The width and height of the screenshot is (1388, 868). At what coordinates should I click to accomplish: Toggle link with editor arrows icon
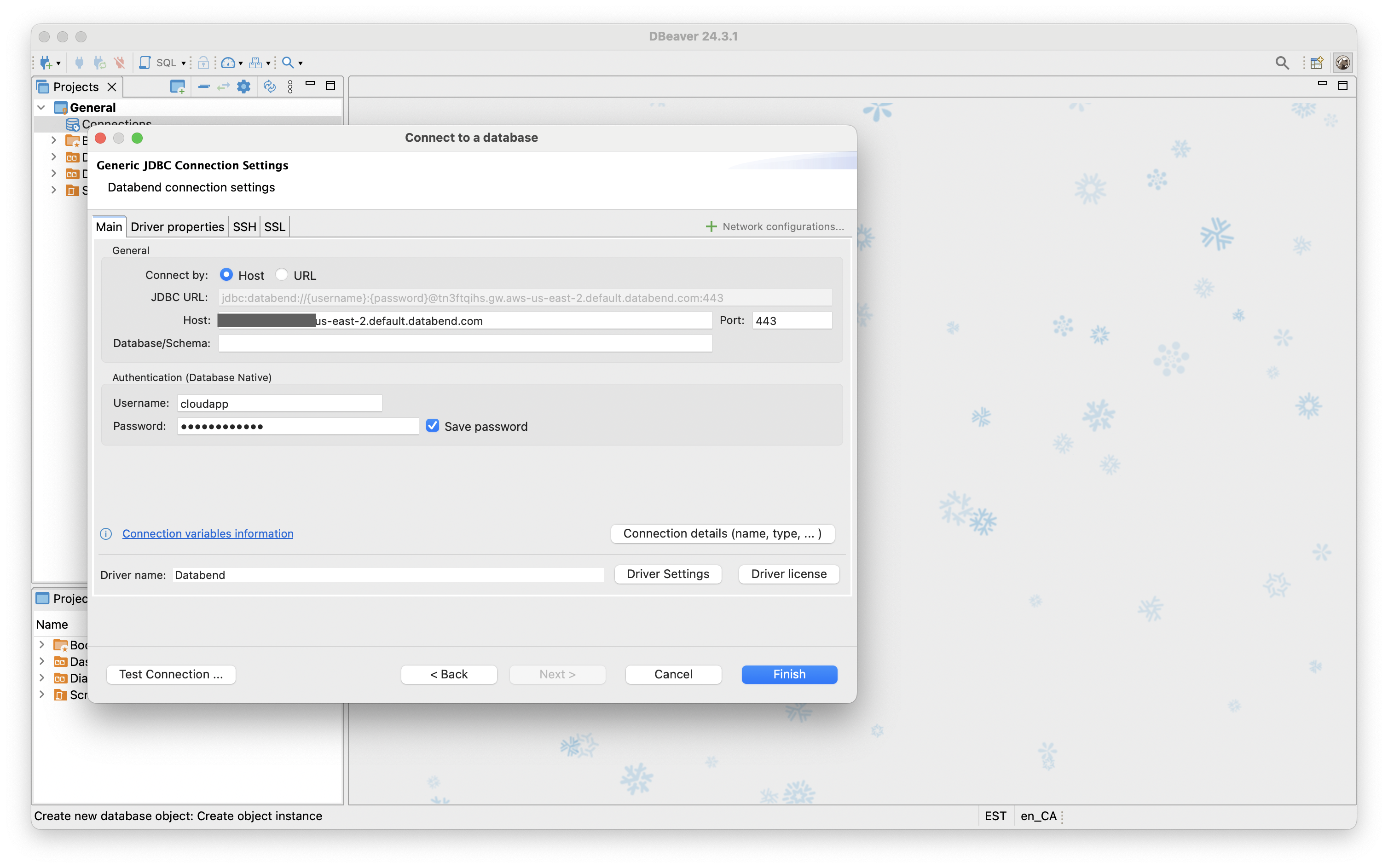pyautogui.click(x=223, y=87)
